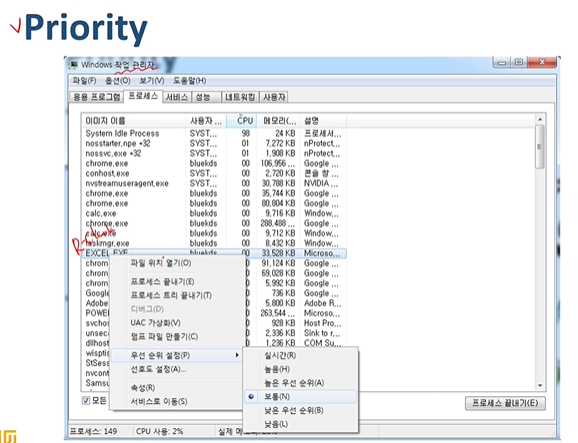
Task: Open the 보기(V) menu
Action: (x=152, y=80)
